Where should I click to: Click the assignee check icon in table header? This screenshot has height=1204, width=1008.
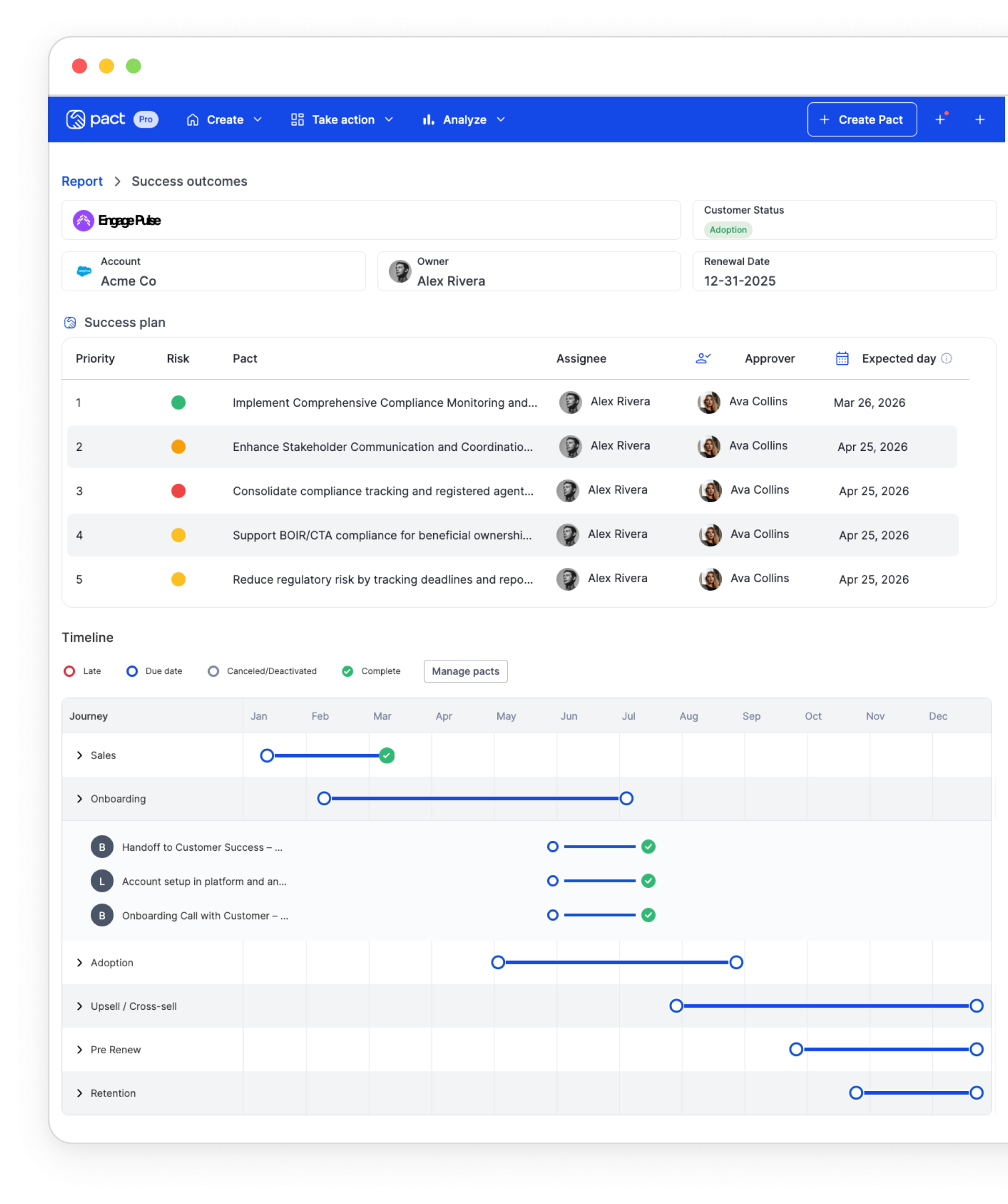703,358
